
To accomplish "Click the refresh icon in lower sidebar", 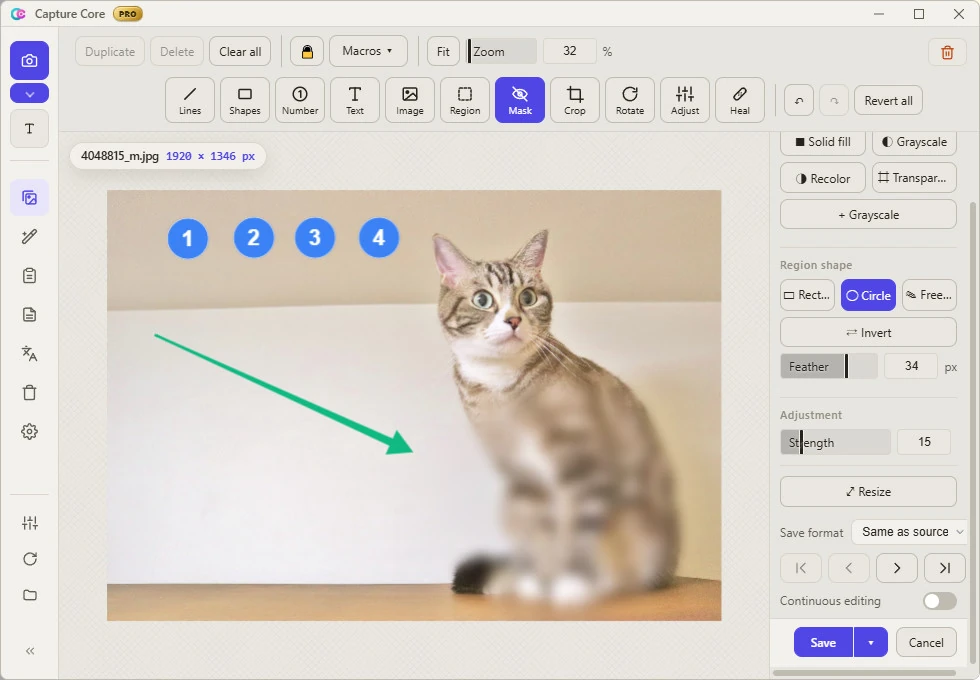I will click(29, 559).
